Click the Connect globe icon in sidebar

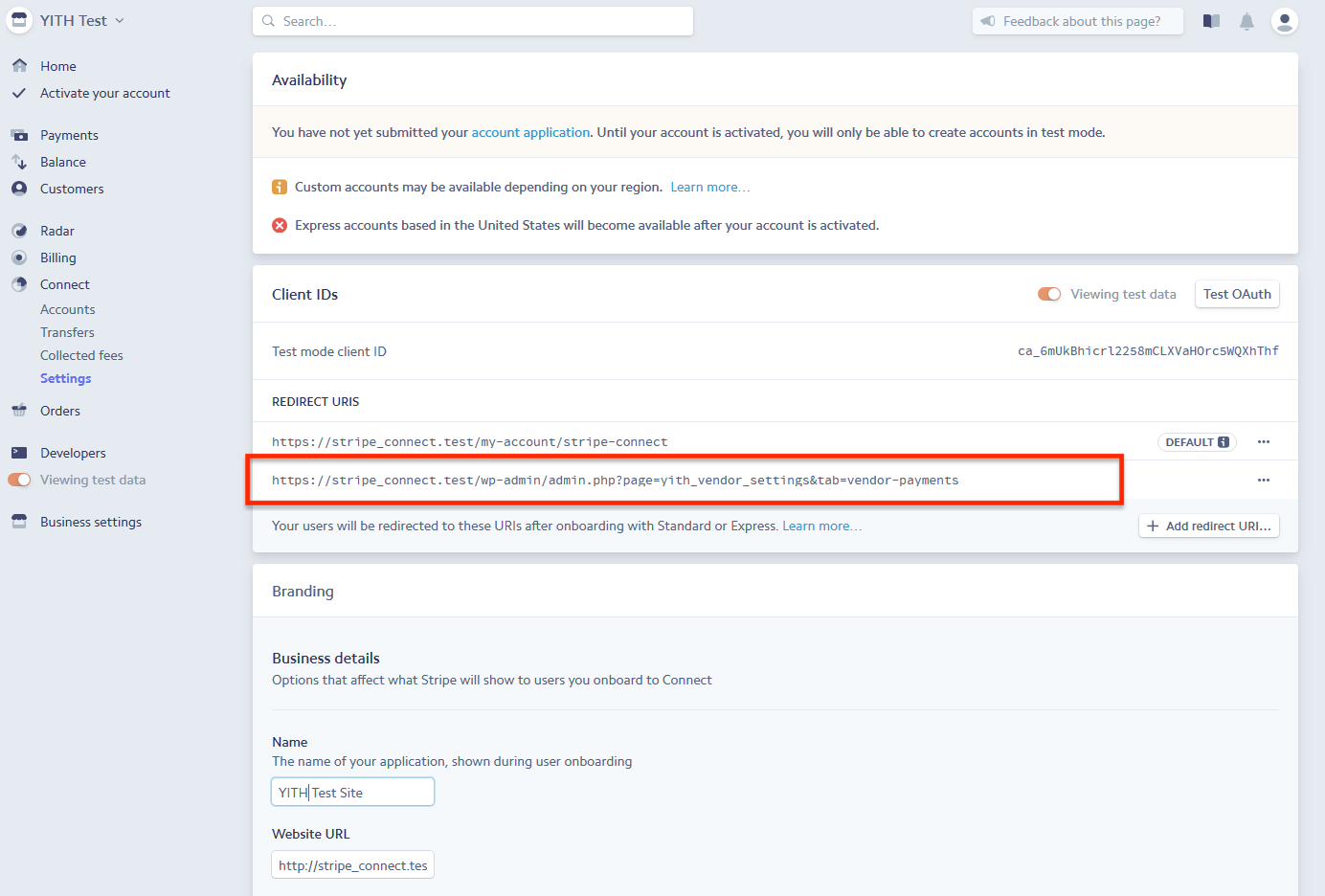[x=19, y=284]
